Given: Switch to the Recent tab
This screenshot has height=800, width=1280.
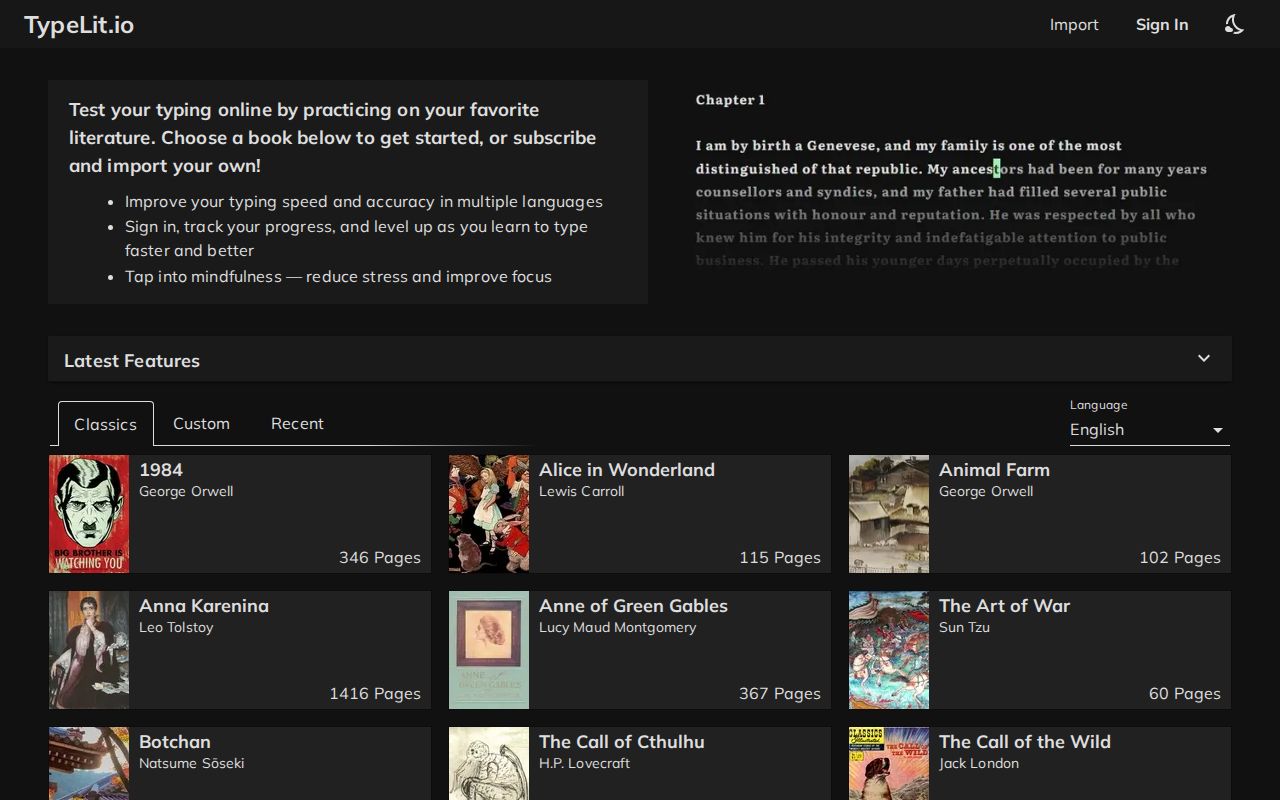Looking at the screenshot, I should click(x=297, y=423).
